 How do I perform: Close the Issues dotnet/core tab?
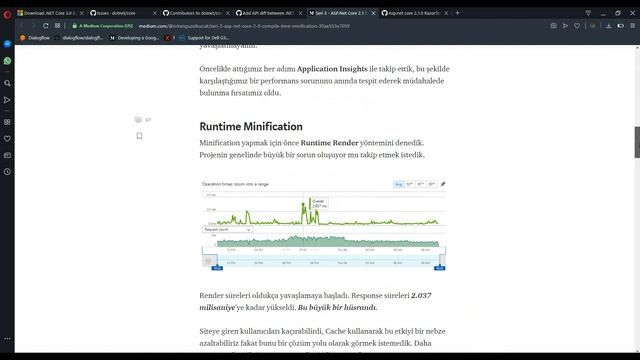click(155, 13)
